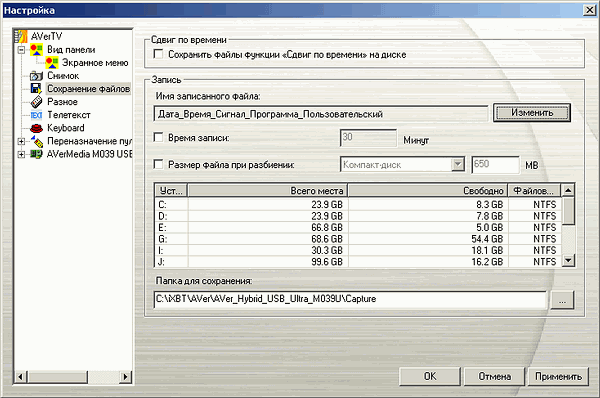The width and height of the screenshot is (600, 398).
Task: Expand the AVerMedia M039 USB node
Action: coord(21,154)
